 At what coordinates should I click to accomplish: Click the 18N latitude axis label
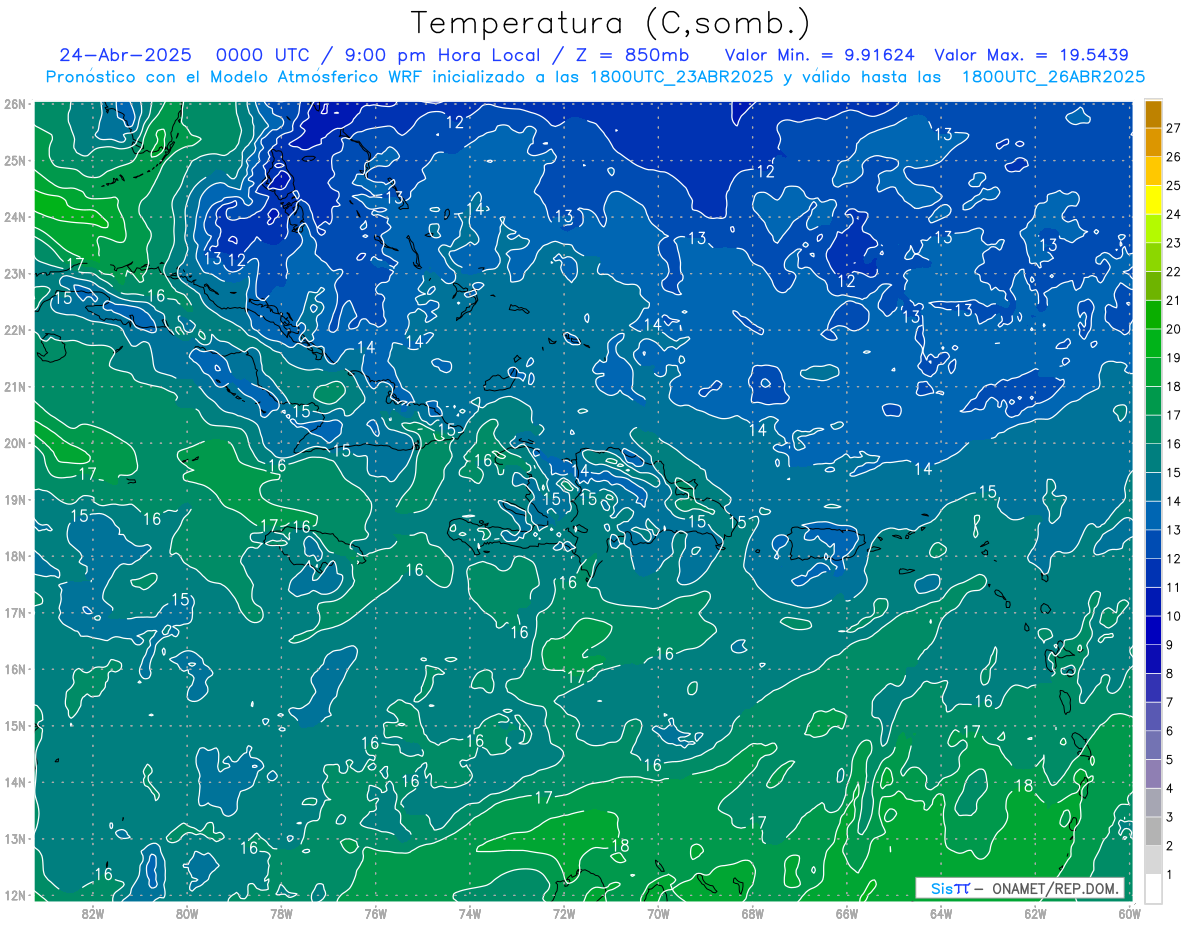point(14,556)
